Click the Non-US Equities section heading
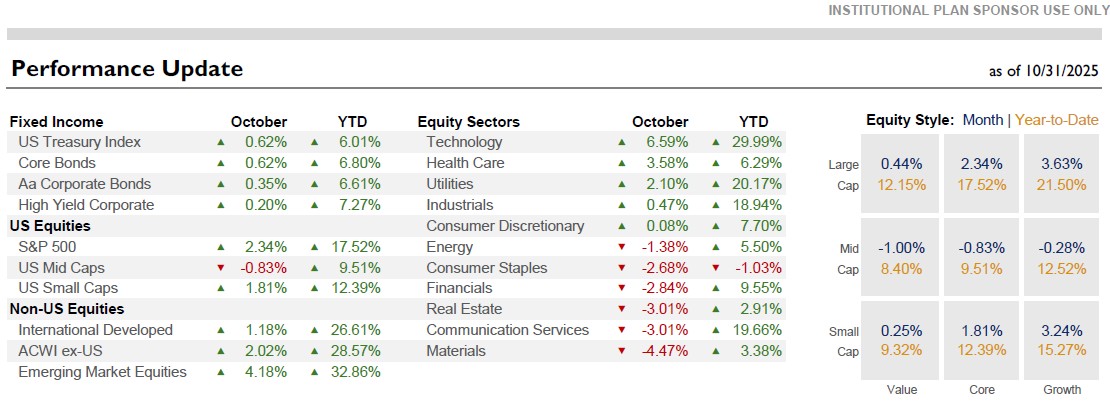 [x=66, y=309]
